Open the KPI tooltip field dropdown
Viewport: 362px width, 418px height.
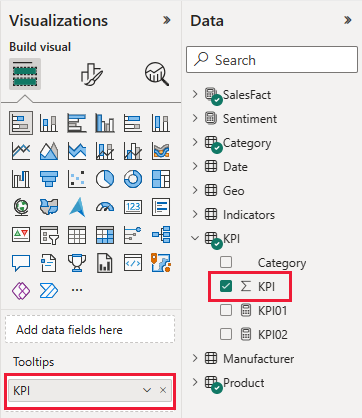click(x=147, y=390)
